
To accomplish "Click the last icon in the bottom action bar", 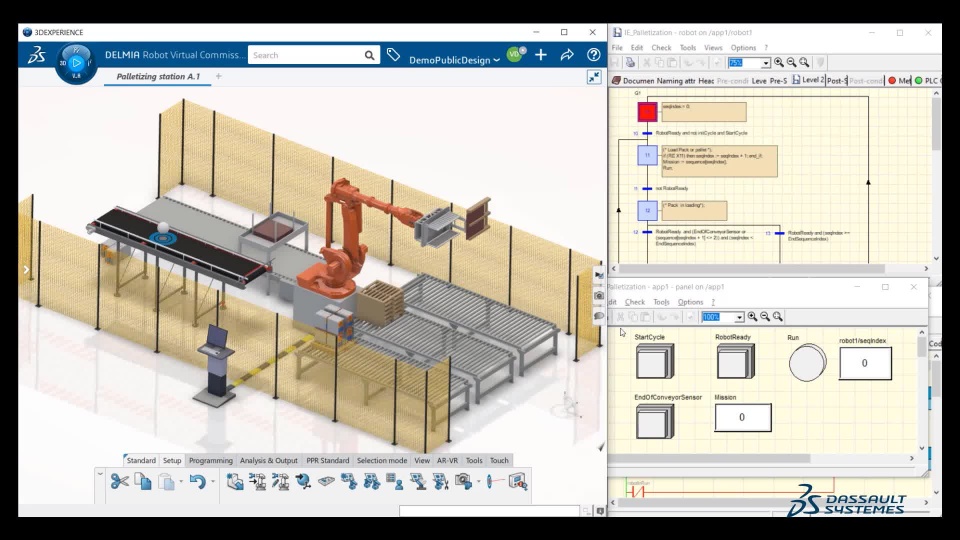I will [x=518, y=482].
